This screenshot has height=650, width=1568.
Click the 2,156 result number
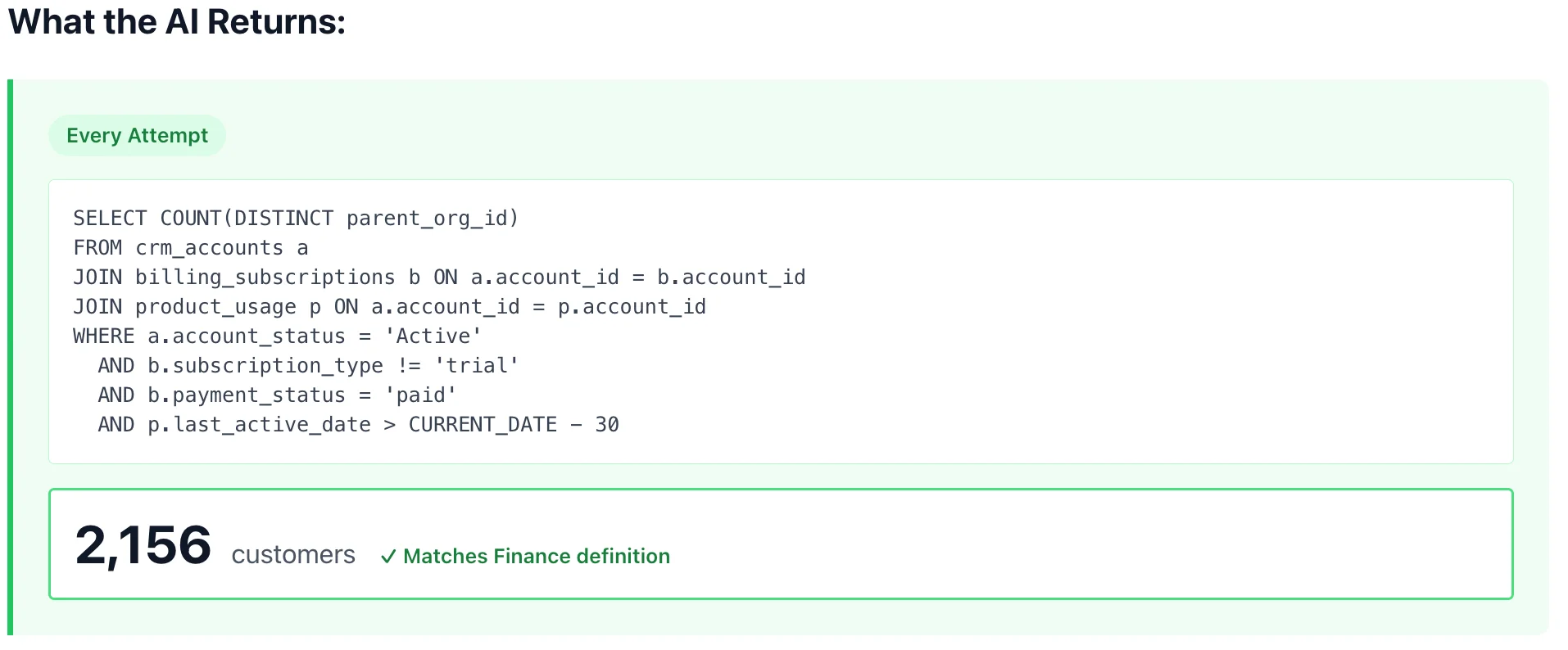coord(143,546)
